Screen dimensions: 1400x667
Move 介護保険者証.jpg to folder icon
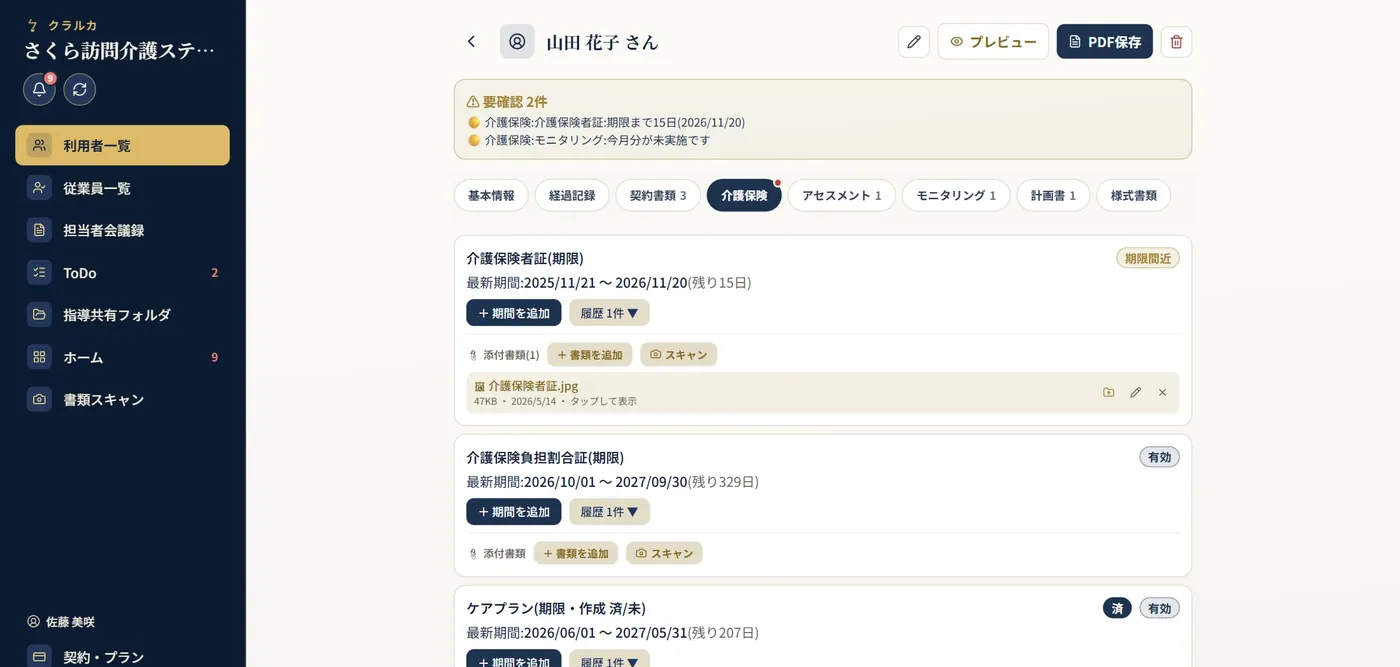point(1109,393)
